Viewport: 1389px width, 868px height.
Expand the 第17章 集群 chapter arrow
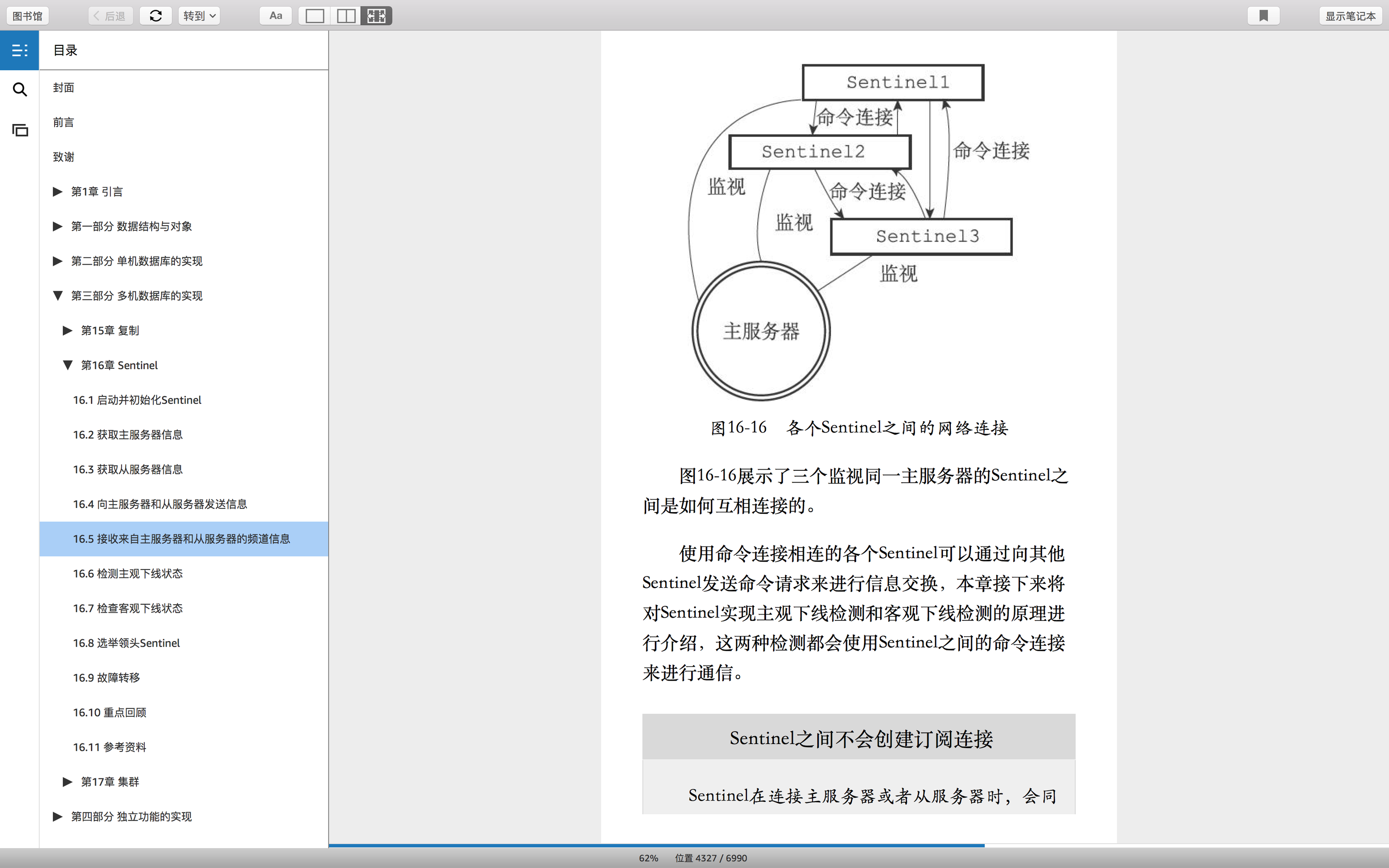68,782
